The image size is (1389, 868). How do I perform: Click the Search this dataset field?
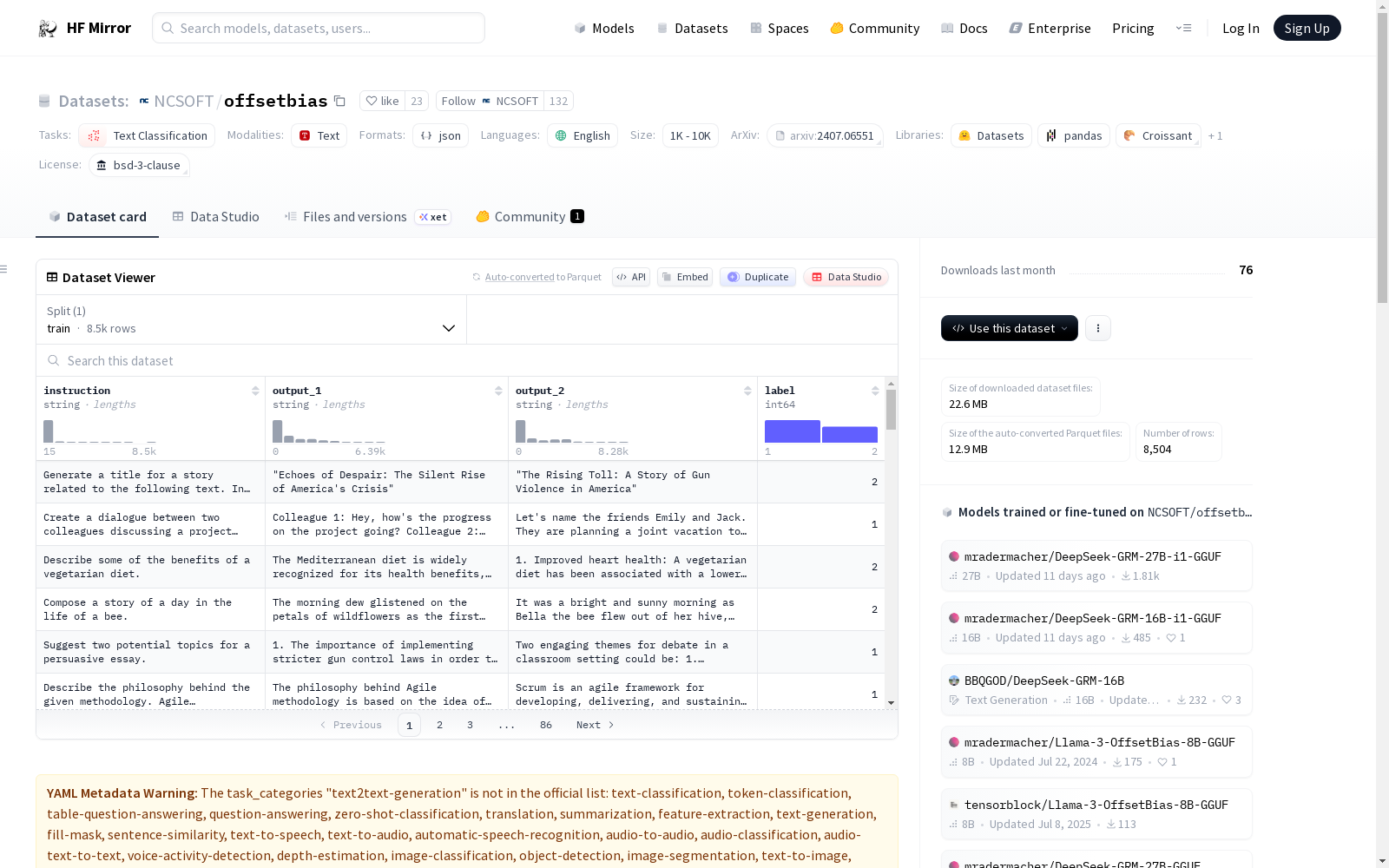click(467, 360)
